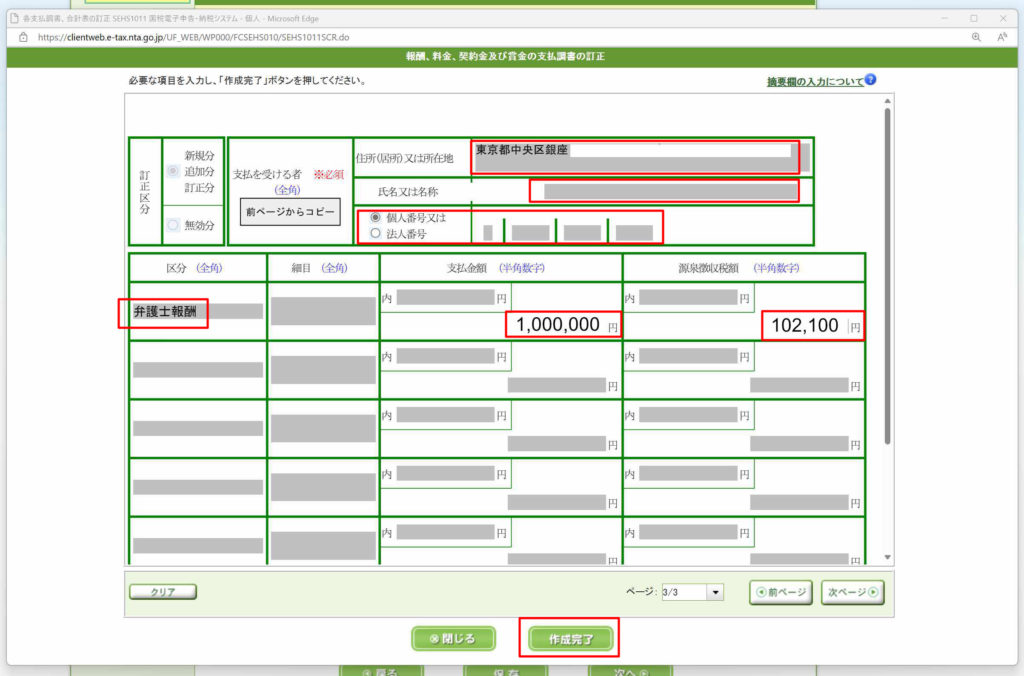The image size is (1024, 676).
Task: Choose the 無効分 radio option
Action: [x=173, y=225]
